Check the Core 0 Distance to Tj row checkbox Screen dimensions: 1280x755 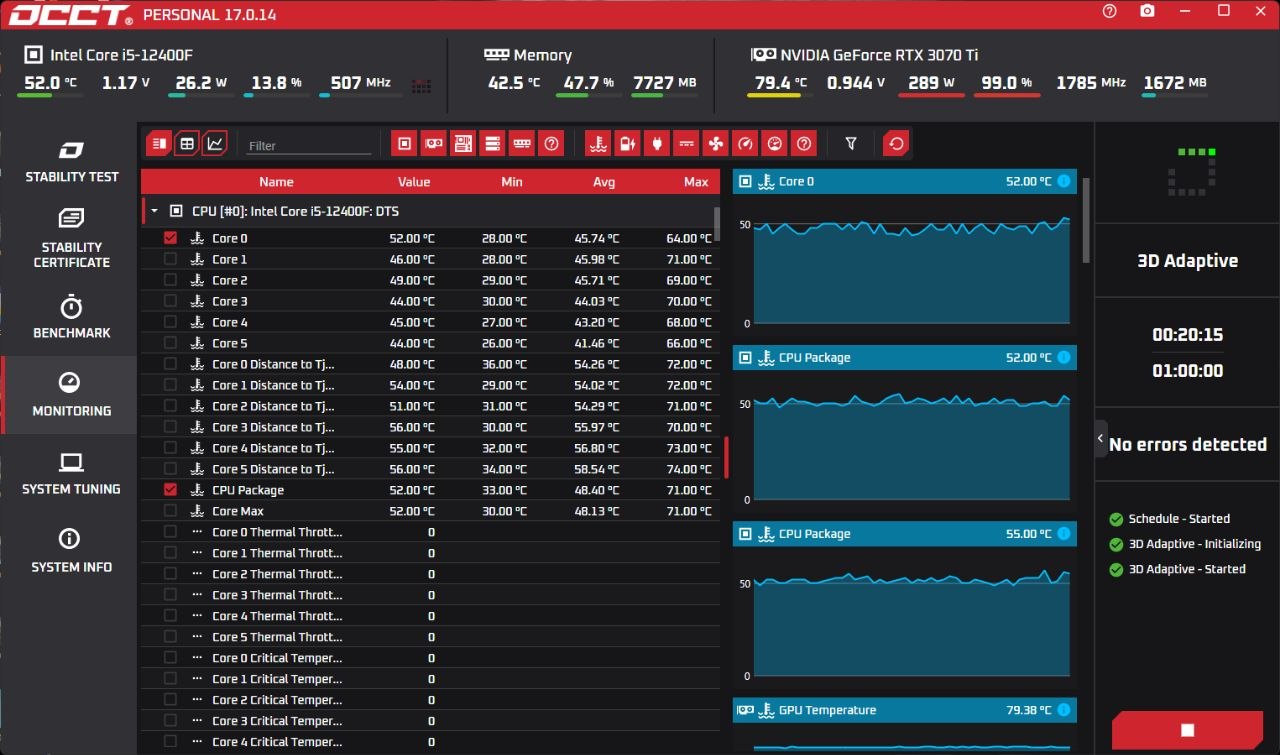170,364
